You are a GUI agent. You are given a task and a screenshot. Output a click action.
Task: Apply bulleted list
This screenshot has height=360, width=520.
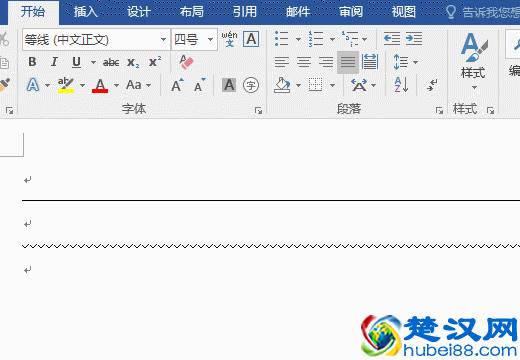282,39
